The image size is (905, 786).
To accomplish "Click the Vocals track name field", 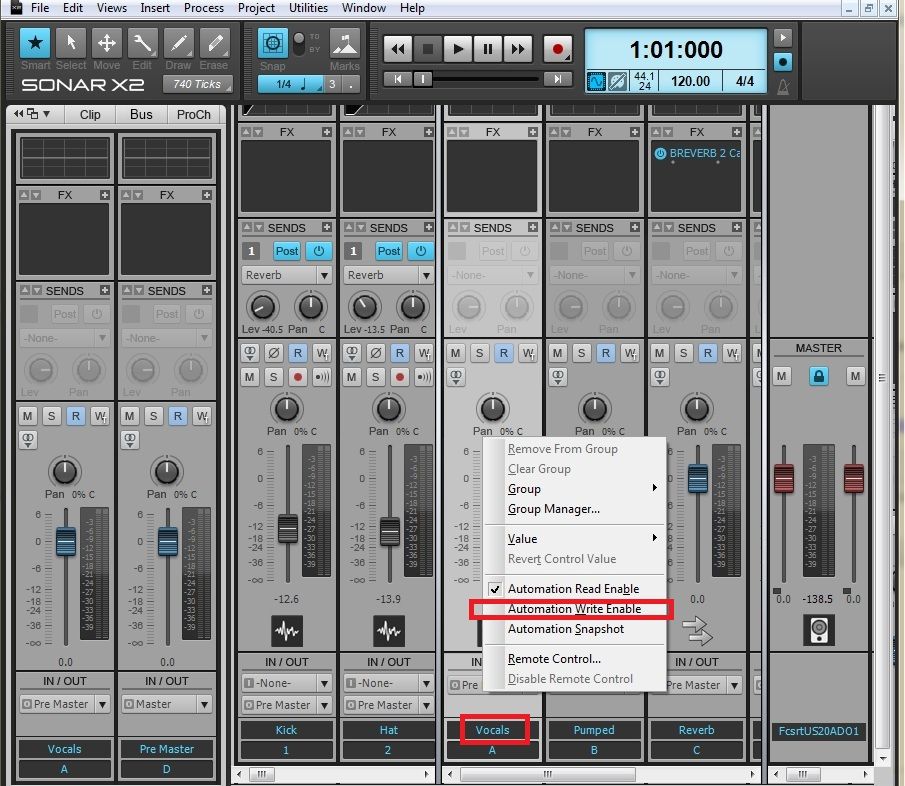I will click(x=492, y=730).
